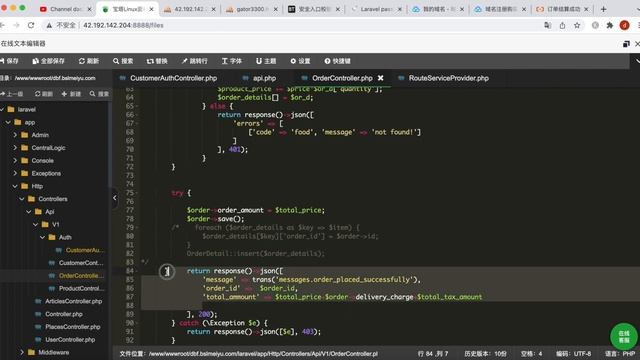Image resolution: width=640 pixels, height=360 pixels.
Task: Collapse the Api folder
Action: click(29, 212)
